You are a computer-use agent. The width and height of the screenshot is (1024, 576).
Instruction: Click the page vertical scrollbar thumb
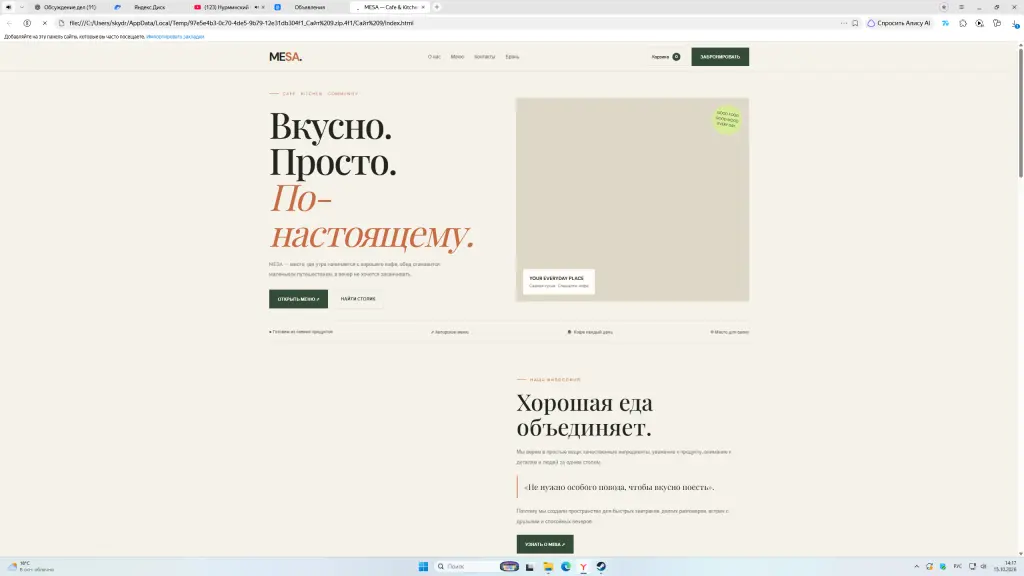1021,112
